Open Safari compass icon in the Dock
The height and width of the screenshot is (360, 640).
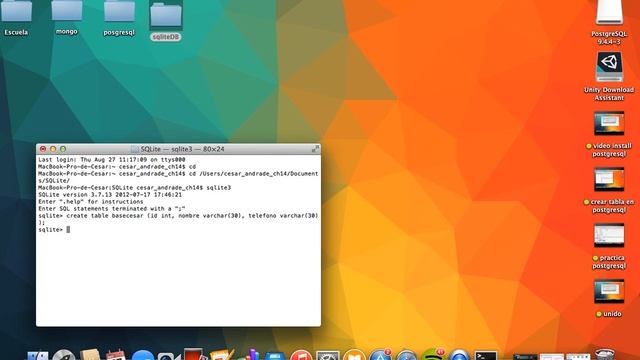click(x=407, y=355)
